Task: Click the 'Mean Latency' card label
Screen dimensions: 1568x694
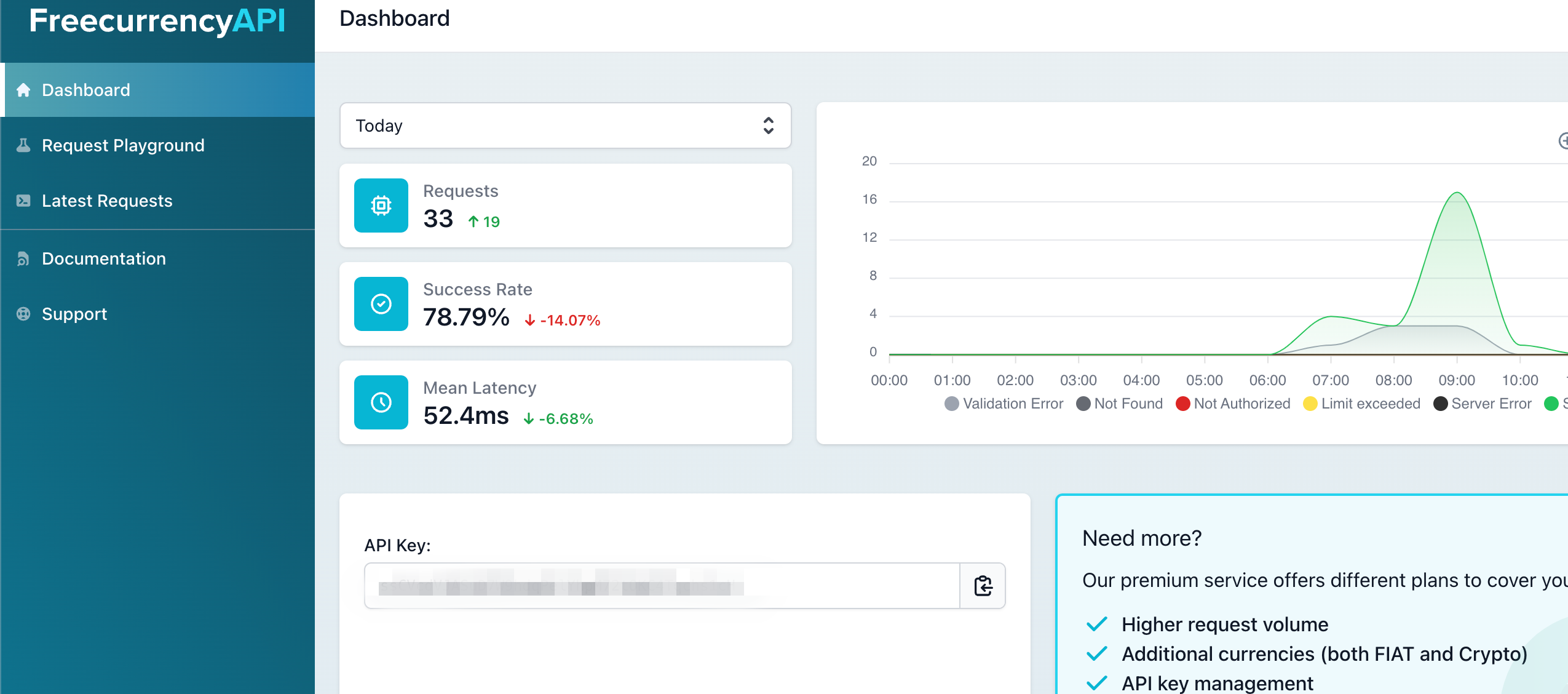Action: point(480,388)
